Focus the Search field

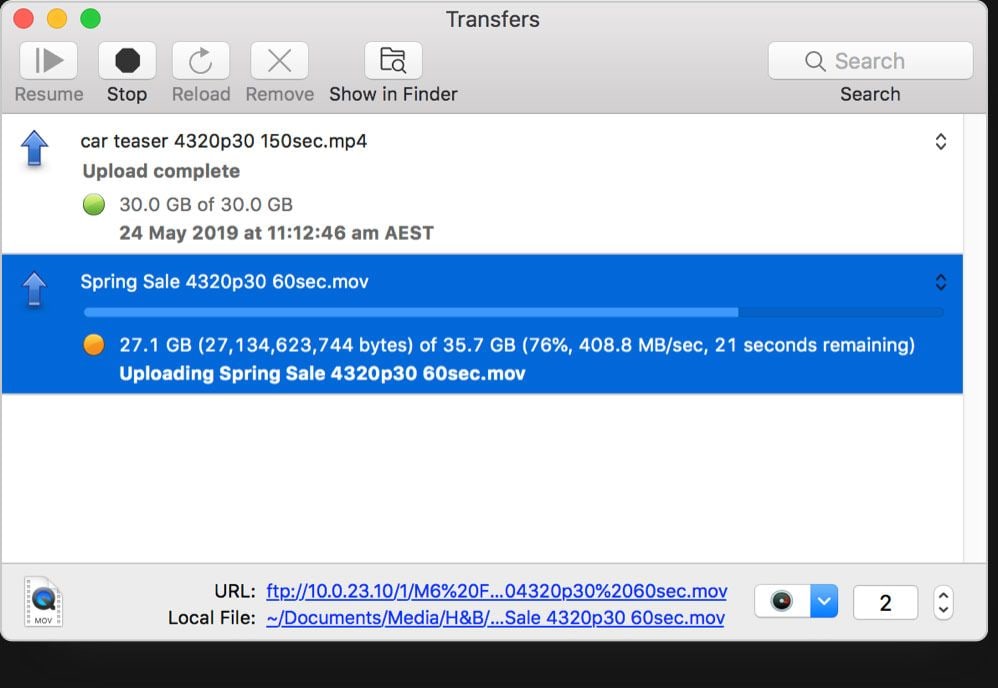(x=870, y=60)
